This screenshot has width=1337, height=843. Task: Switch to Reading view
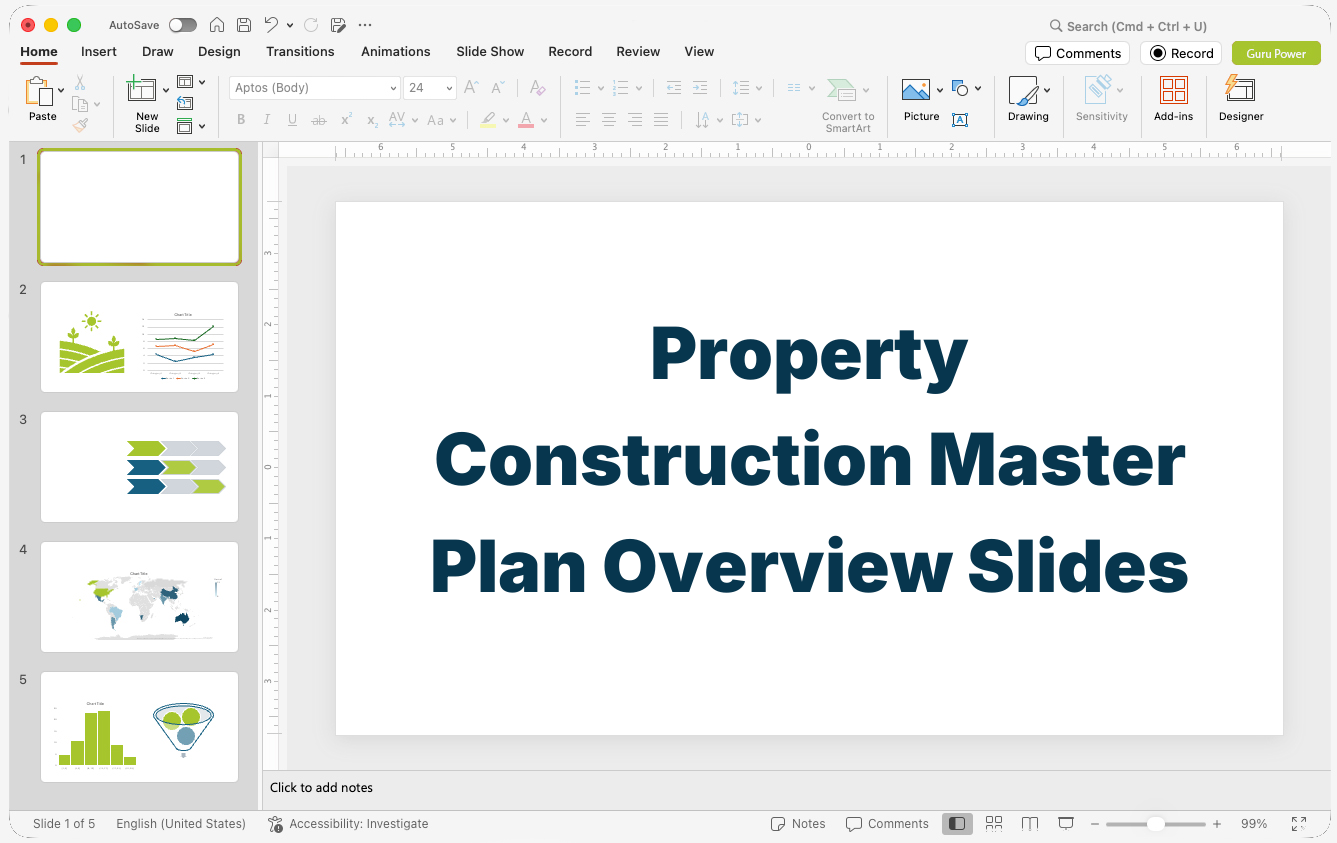[x=1030, y=824]
